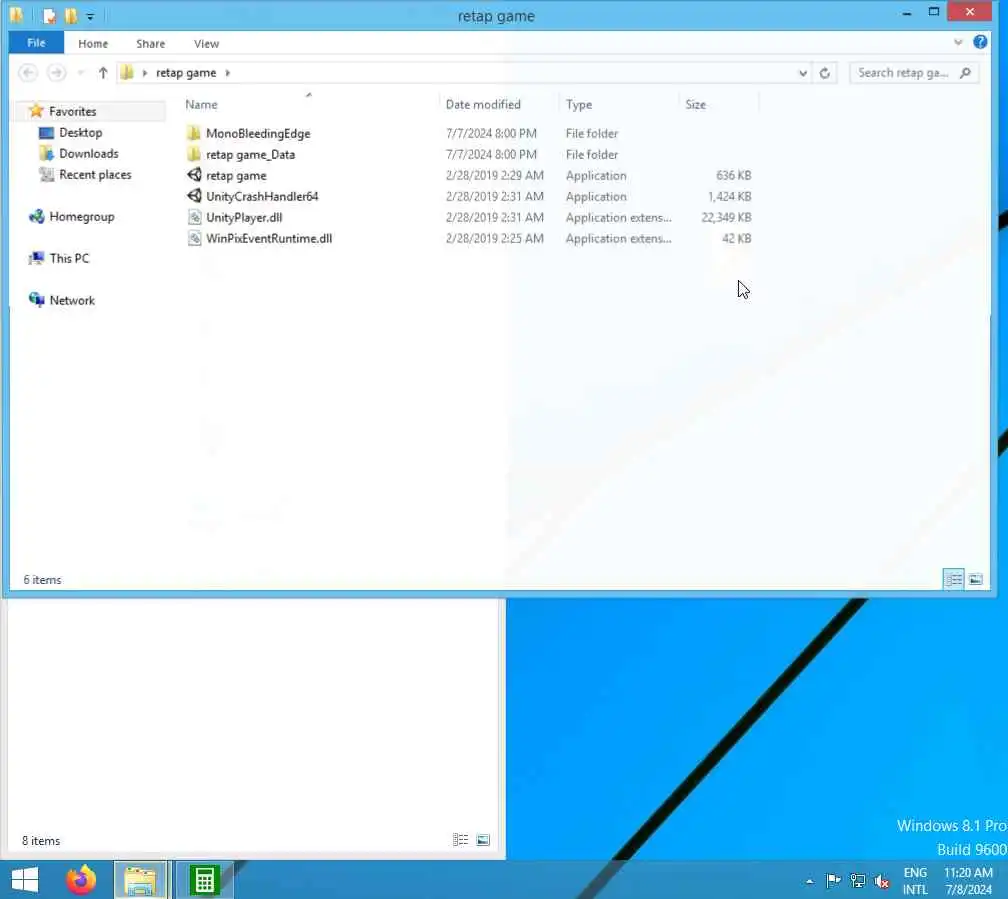Select Favorites in the navigation pane
The image size is (1008, 899).
[x=73, y=111]
